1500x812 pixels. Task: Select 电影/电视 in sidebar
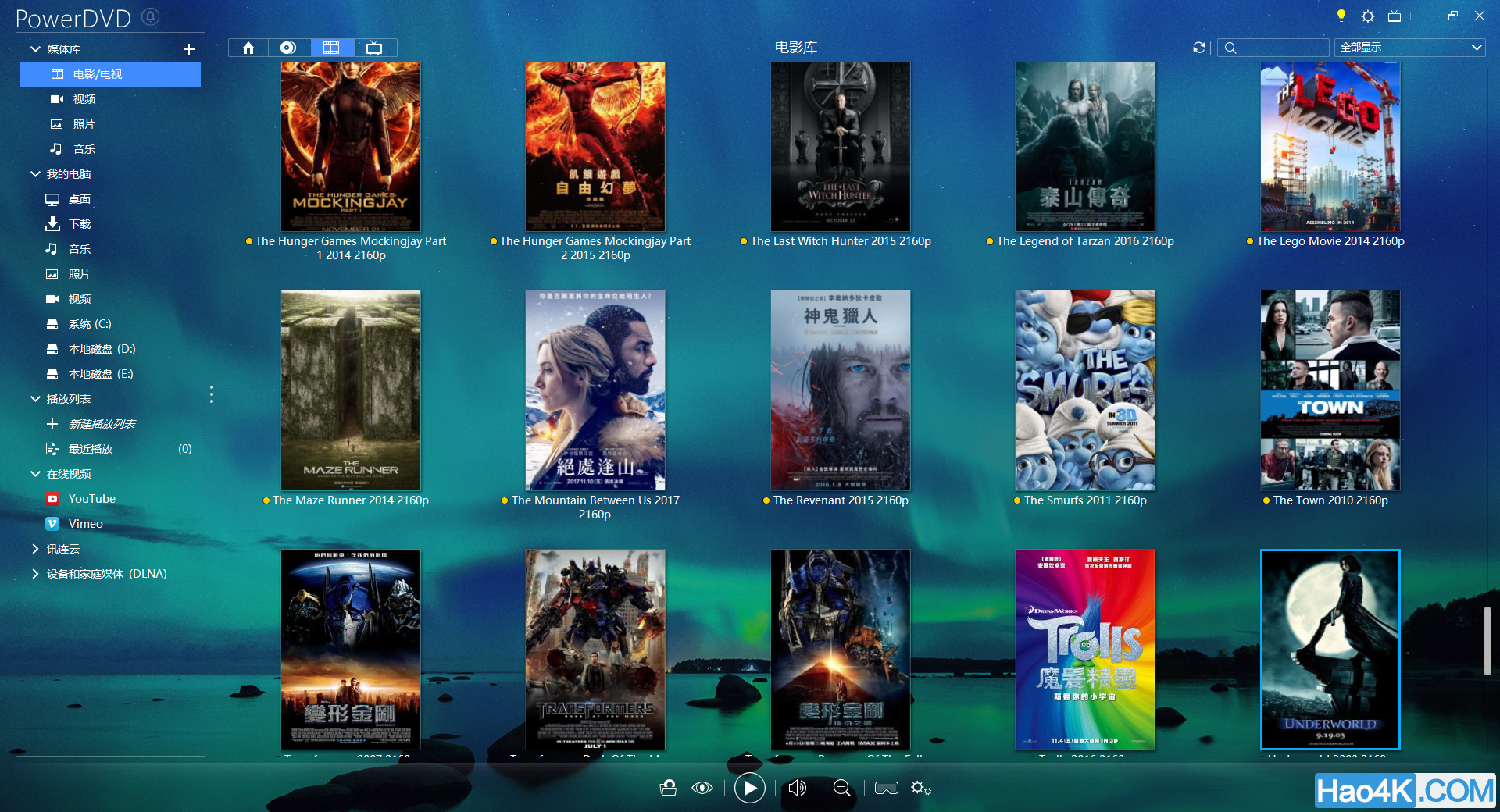[x=110, y=74]
